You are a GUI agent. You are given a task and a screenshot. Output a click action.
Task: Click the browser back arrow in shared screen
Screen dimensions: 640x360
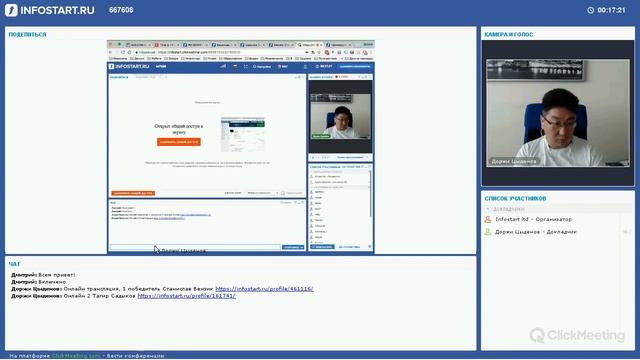pos(110,52)
